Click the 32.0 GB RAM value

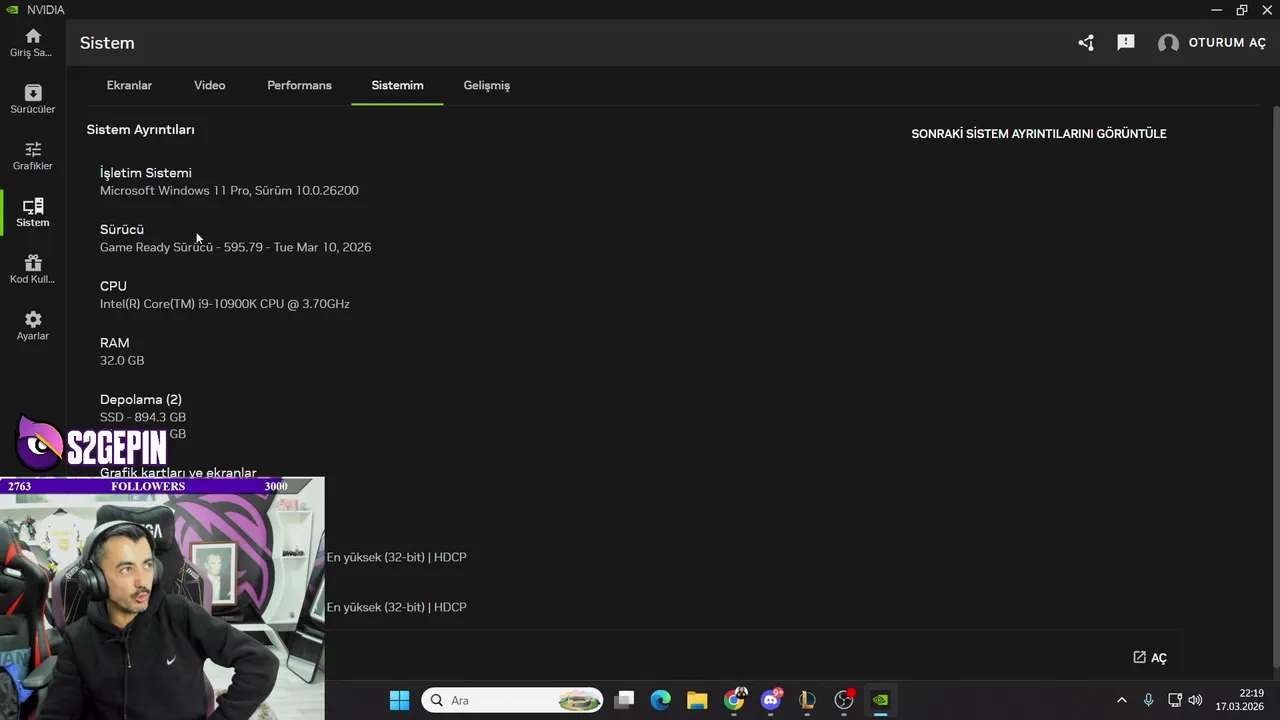122,361
